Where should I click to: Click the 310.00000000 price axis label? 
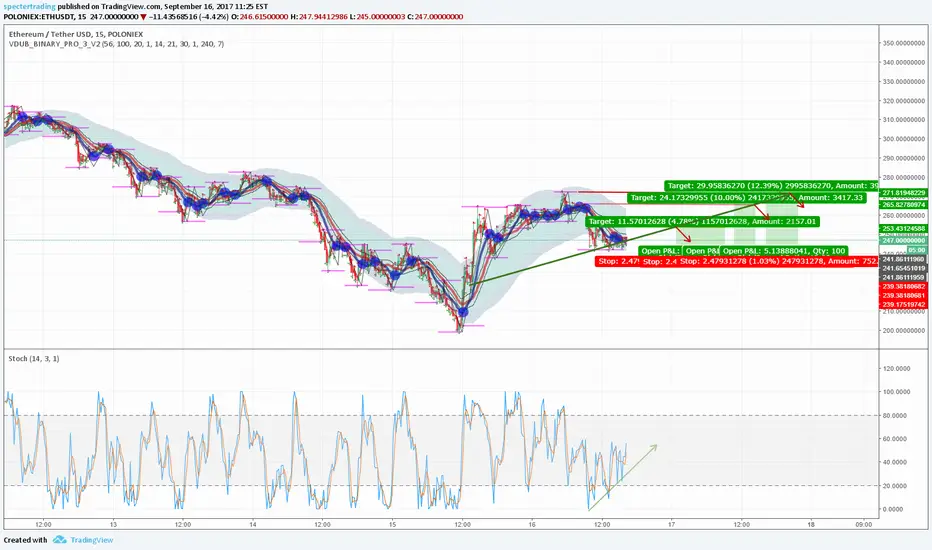903,120
